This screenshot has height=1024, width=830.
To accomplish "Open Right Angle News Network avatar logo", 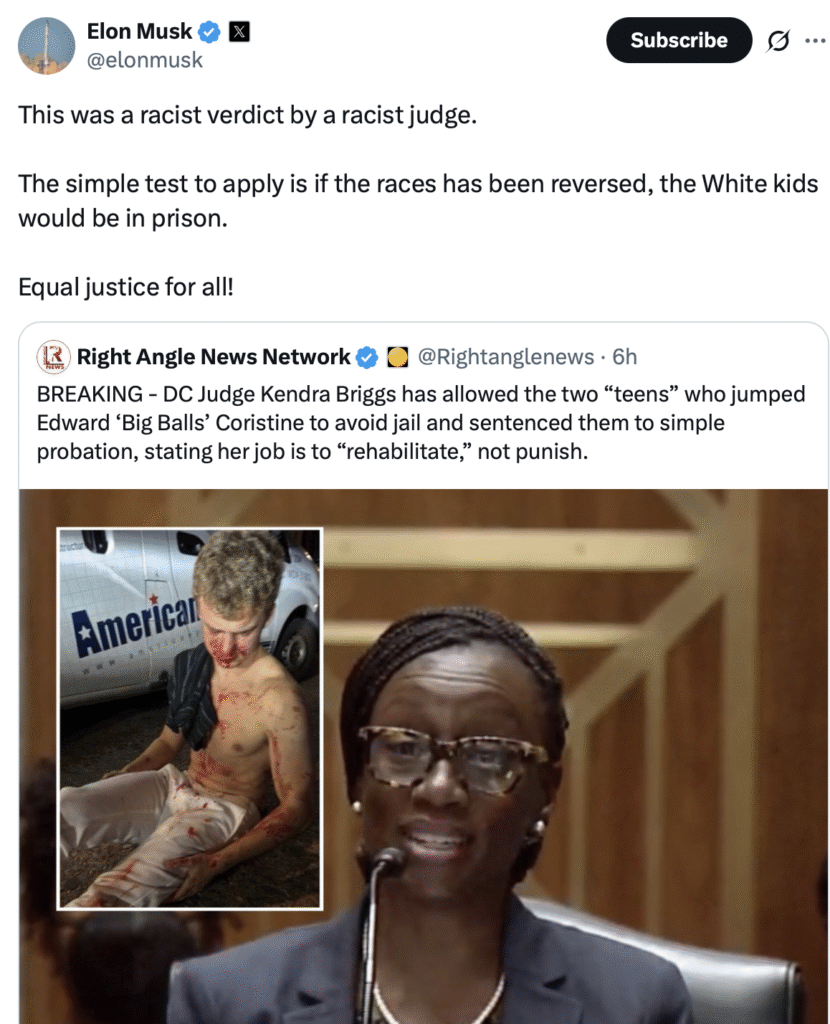I will click(x=53, y=357).
